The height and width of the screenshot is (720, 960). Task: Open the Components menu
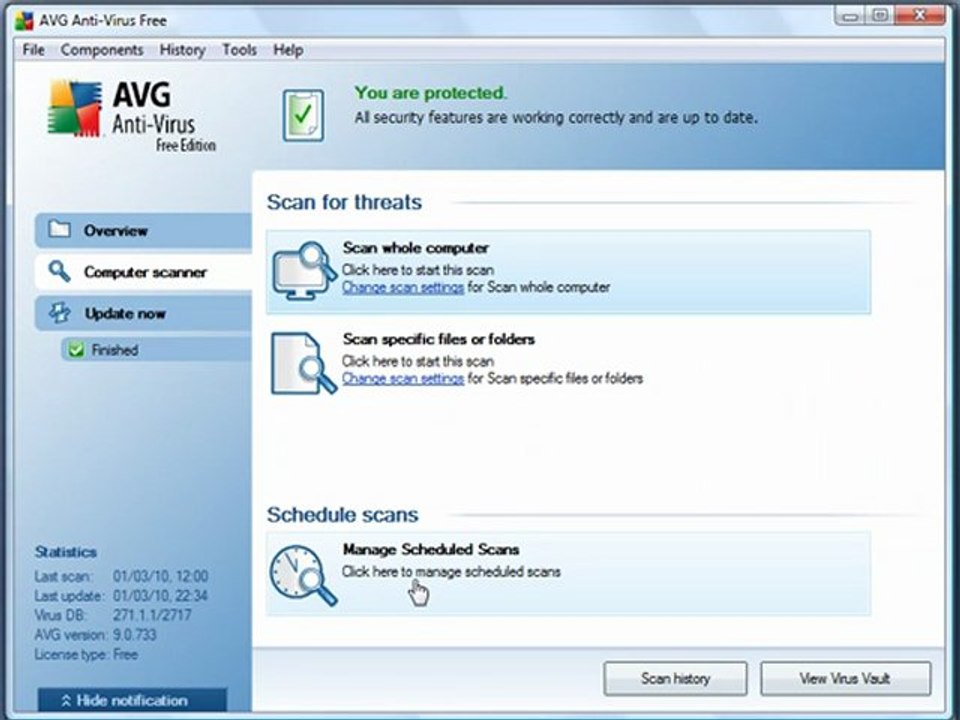[x=102, y=50]
